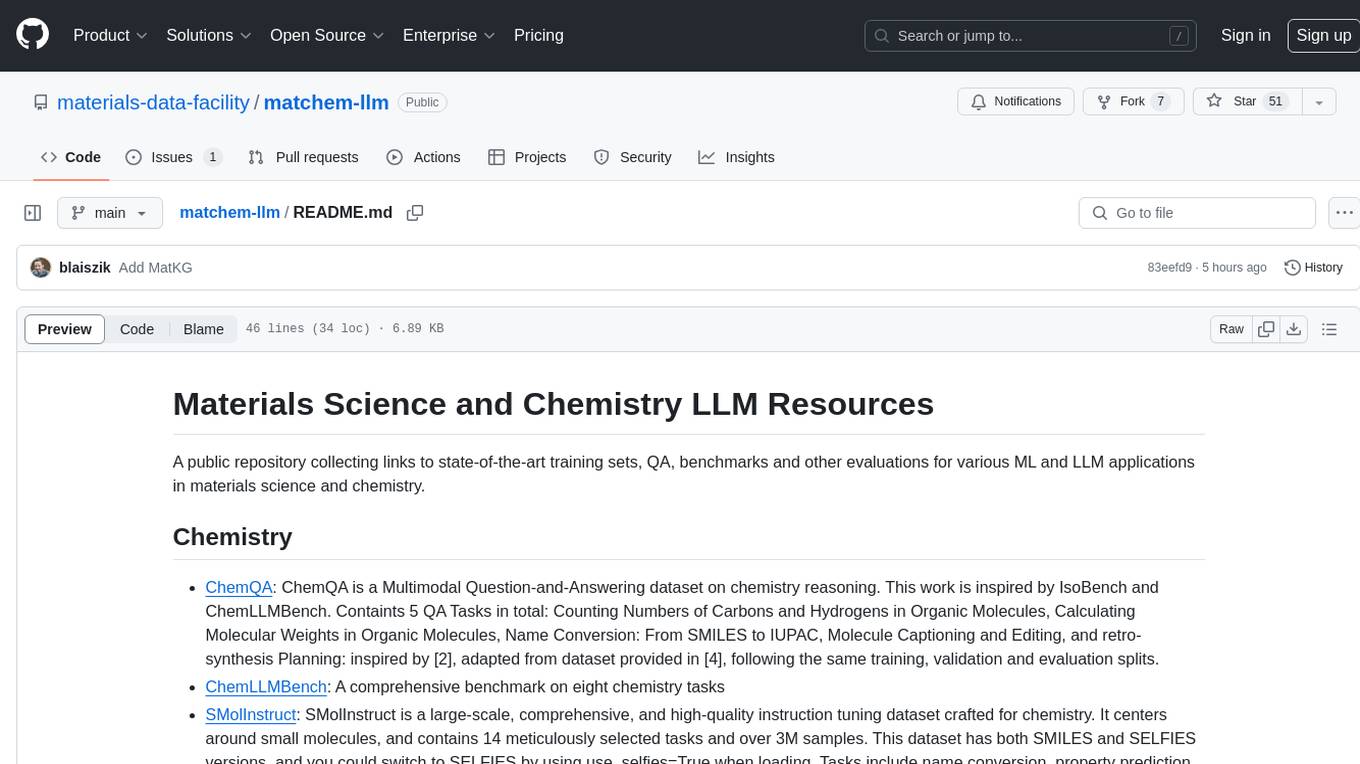Download the raw README file

1293,329
